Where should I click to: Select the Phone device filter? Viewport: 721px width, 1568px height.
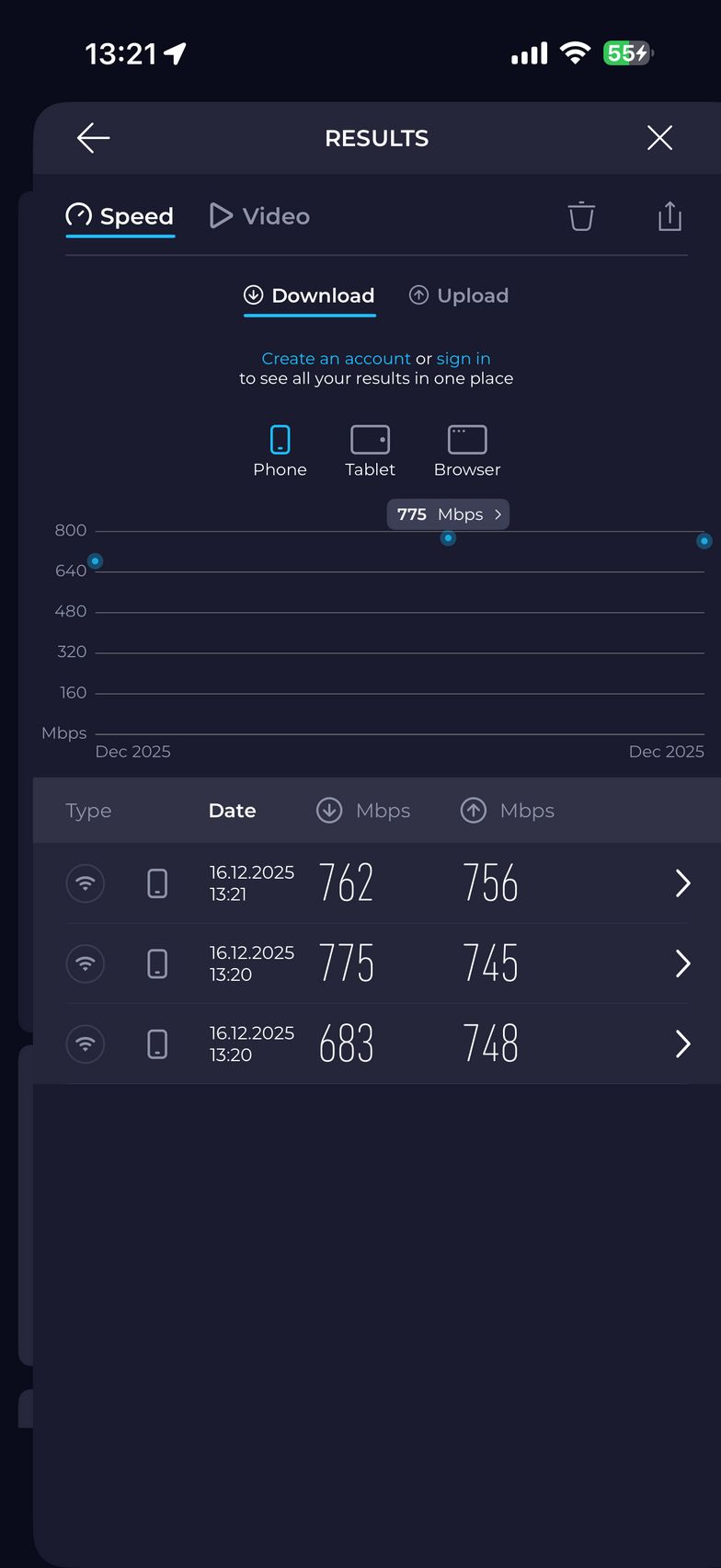(280, 451)
